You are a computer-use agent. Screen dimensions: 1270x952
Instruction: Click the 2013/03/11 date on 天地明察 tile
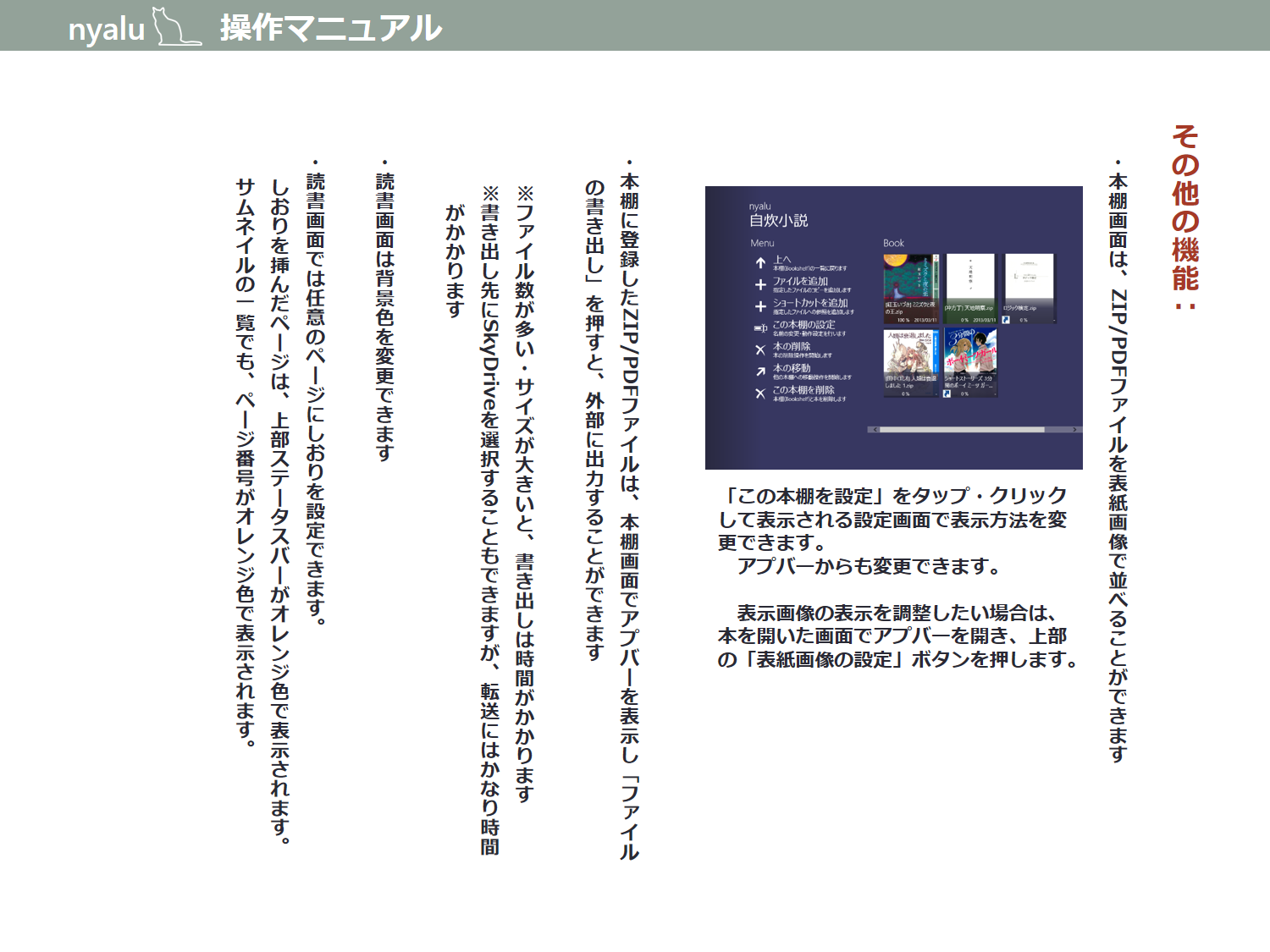tap(984, 321)
